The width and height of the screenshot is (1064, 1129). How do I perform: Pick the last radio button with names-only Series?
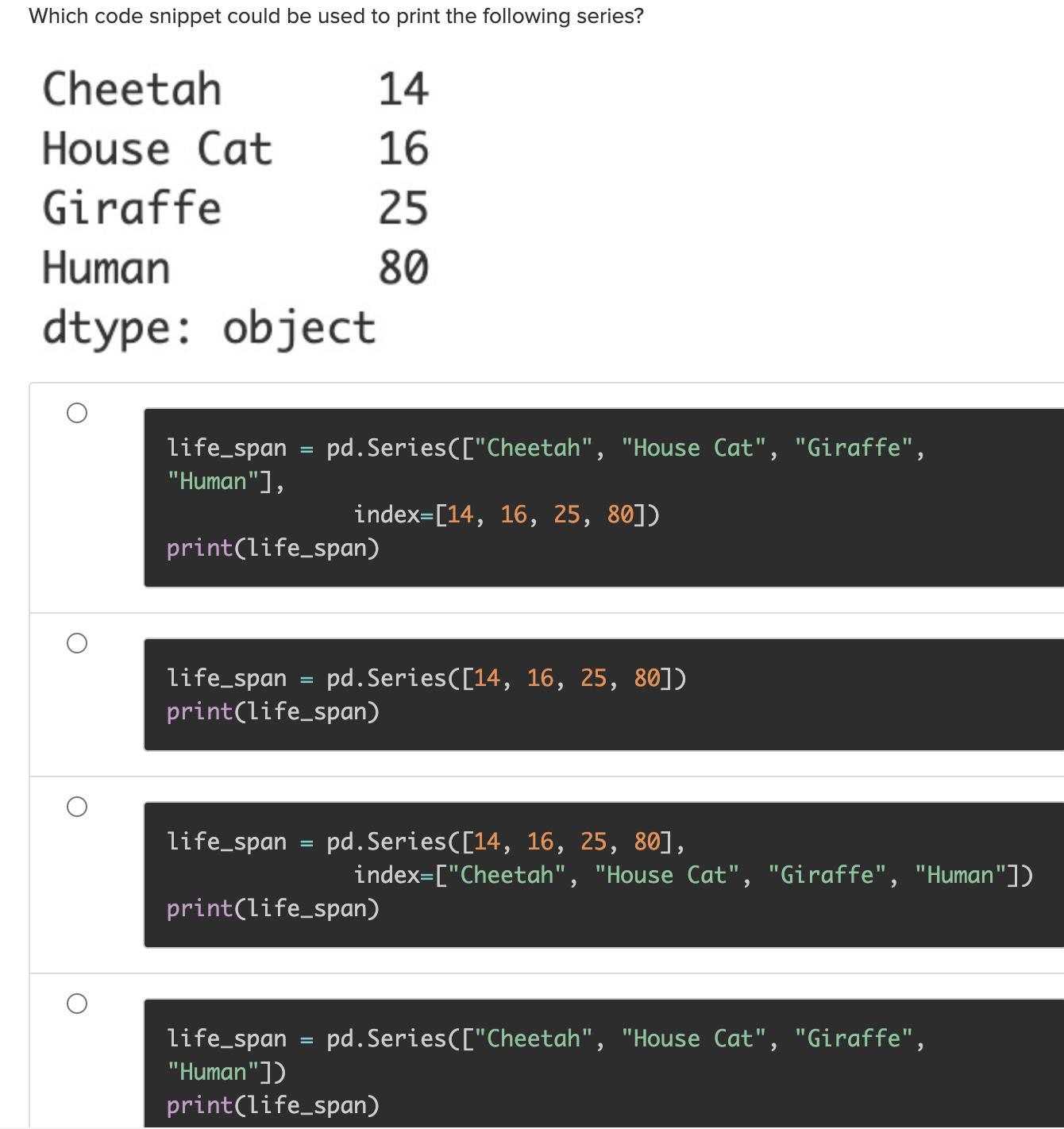coord(77,1004)
